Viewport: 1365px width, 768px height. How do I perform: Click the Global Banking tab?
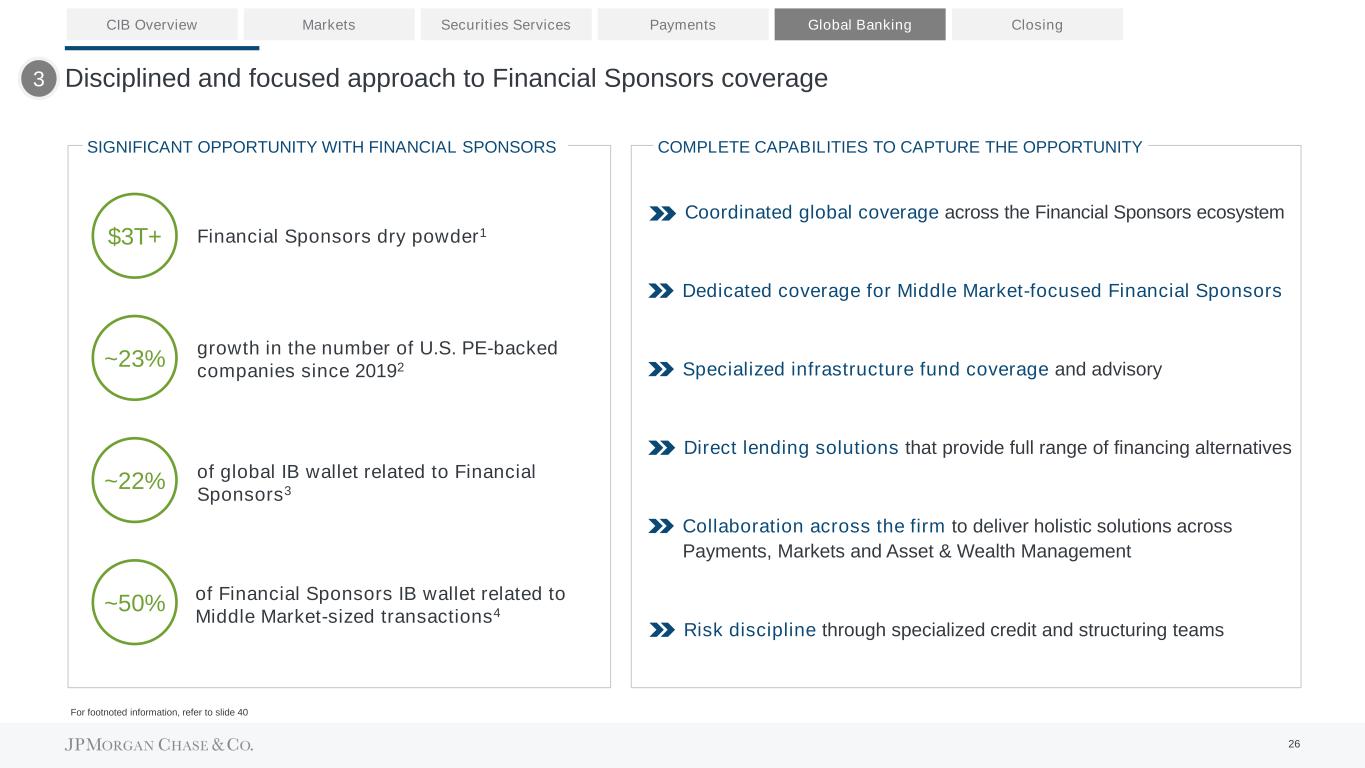tap(860, 24)
